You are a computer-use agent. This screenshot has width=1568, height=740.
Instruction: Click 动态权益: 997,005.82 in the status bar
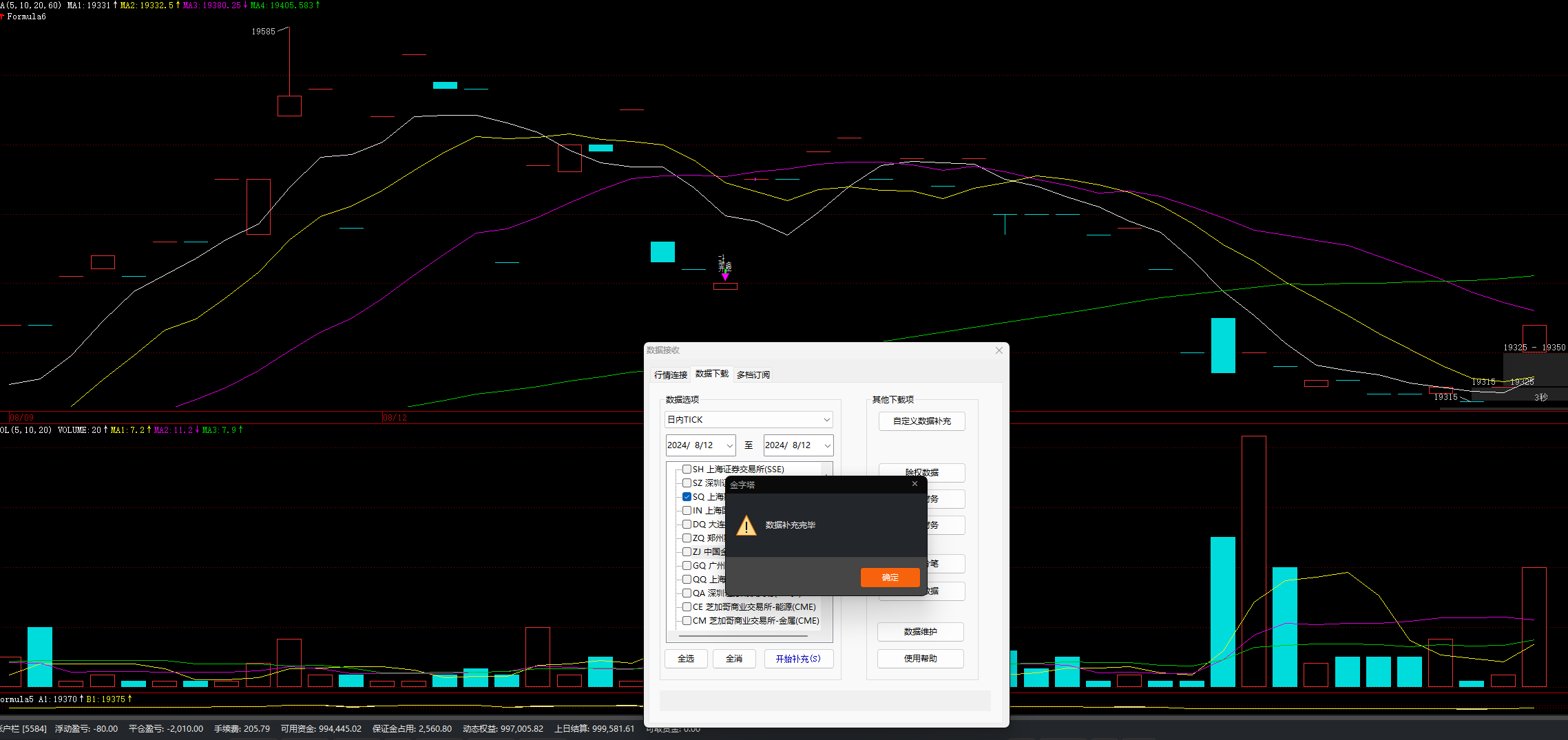point(503,729)
